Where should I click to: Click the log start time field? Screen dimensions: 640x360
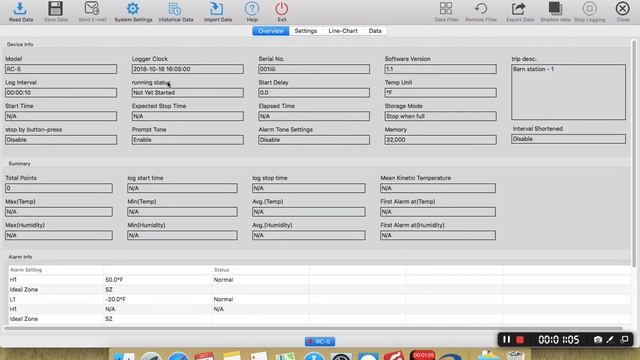click(x=182, y=188)
